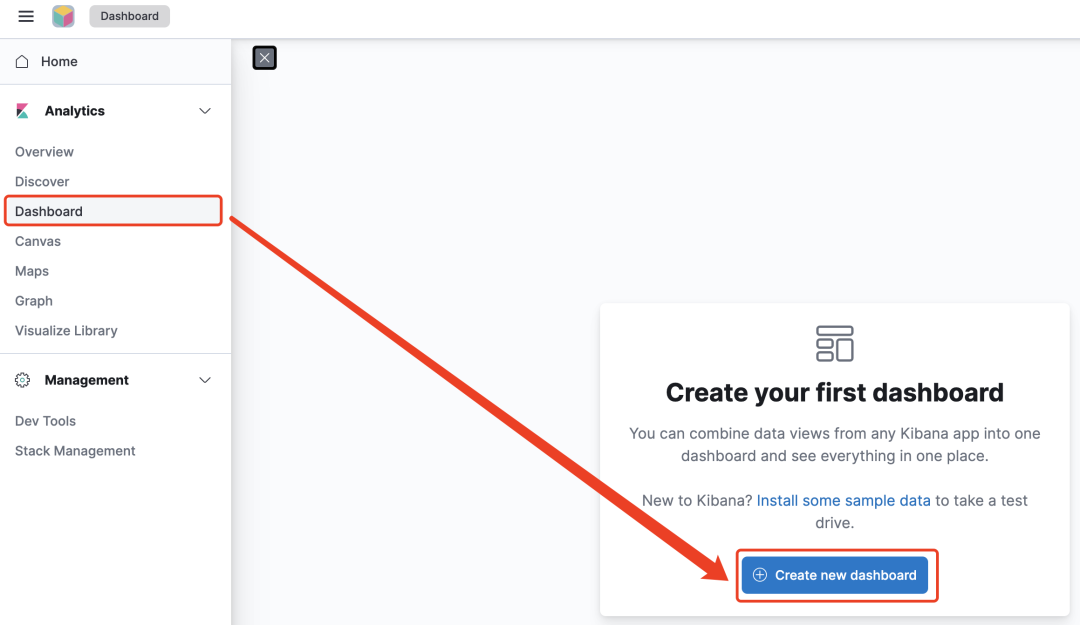Click the Kibana Analytics logo icon
Viewport: 1080px width, 625px height.
coord(22,111)
